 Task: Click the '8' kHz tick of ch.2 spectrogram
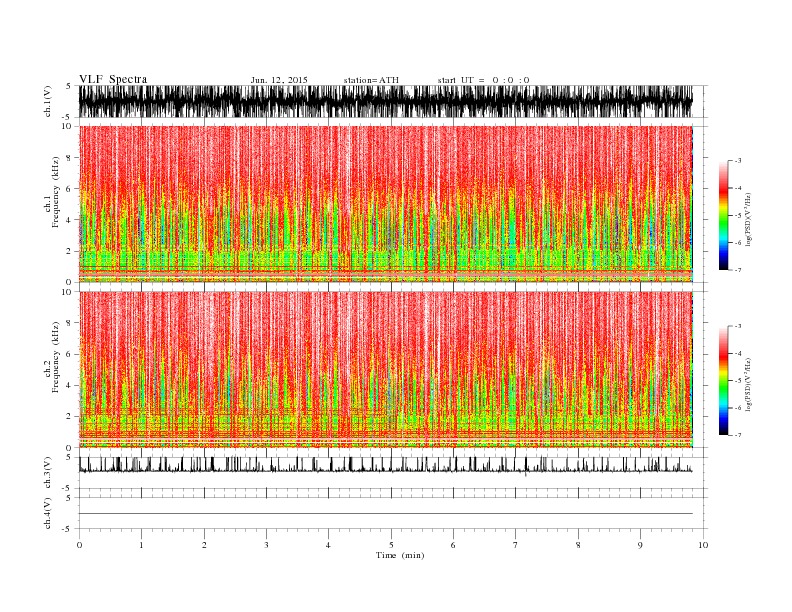point(69,323)
